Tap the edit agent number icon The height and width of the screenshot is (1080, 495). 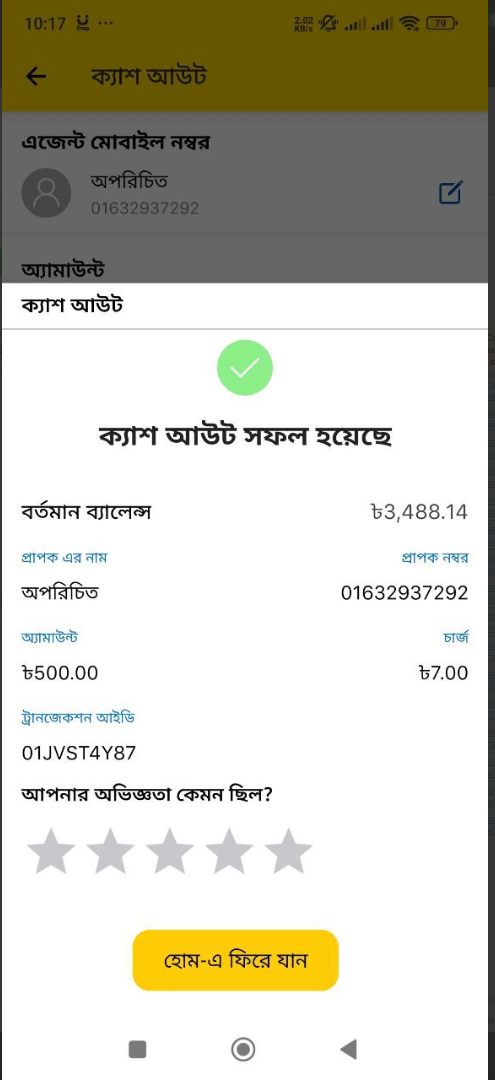click(451, 193)
